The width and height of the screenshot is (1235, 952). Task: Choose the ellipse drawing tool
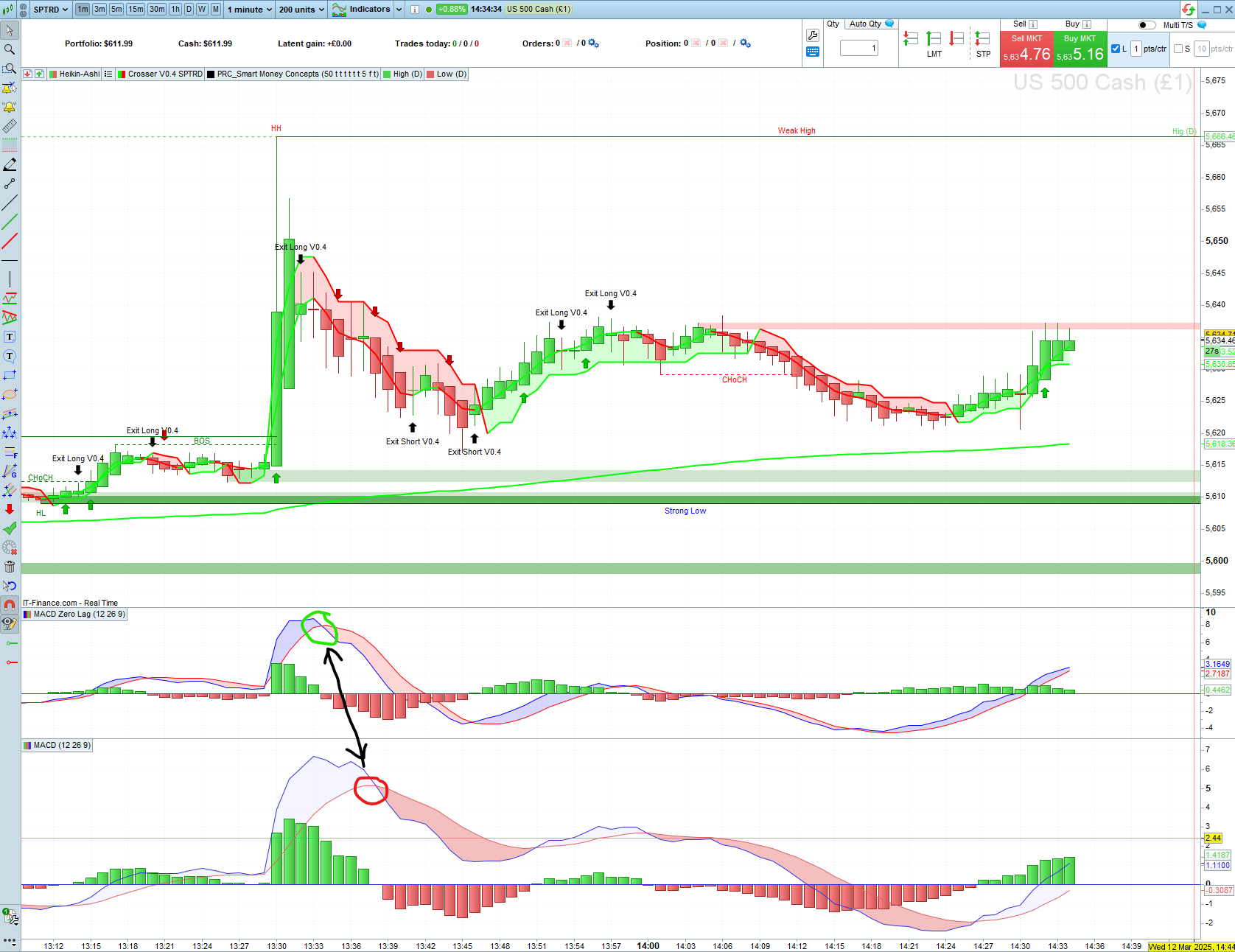10,394
